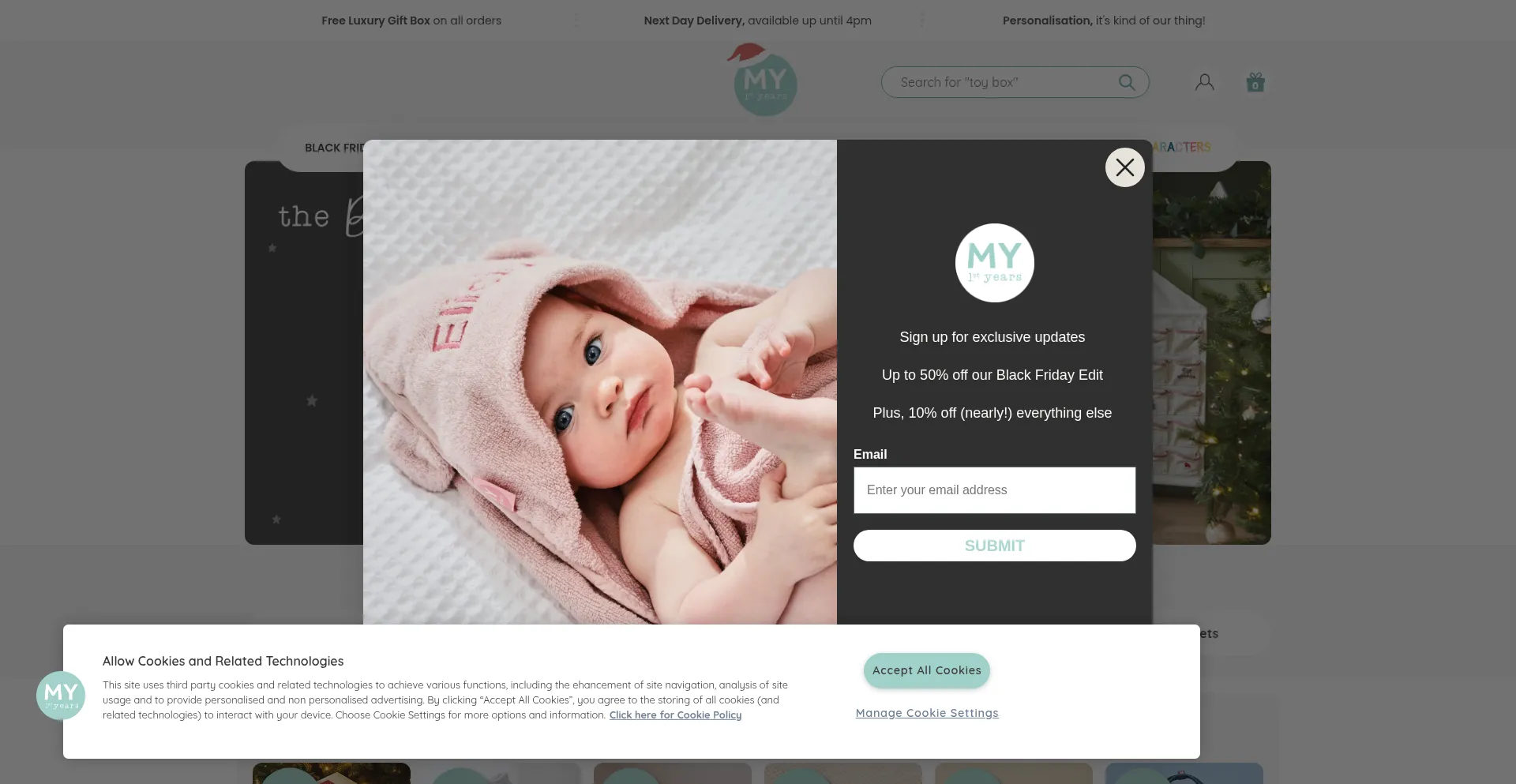Focus the "toy box" search field
The image size is (1516, 784).
point(1003,82)
